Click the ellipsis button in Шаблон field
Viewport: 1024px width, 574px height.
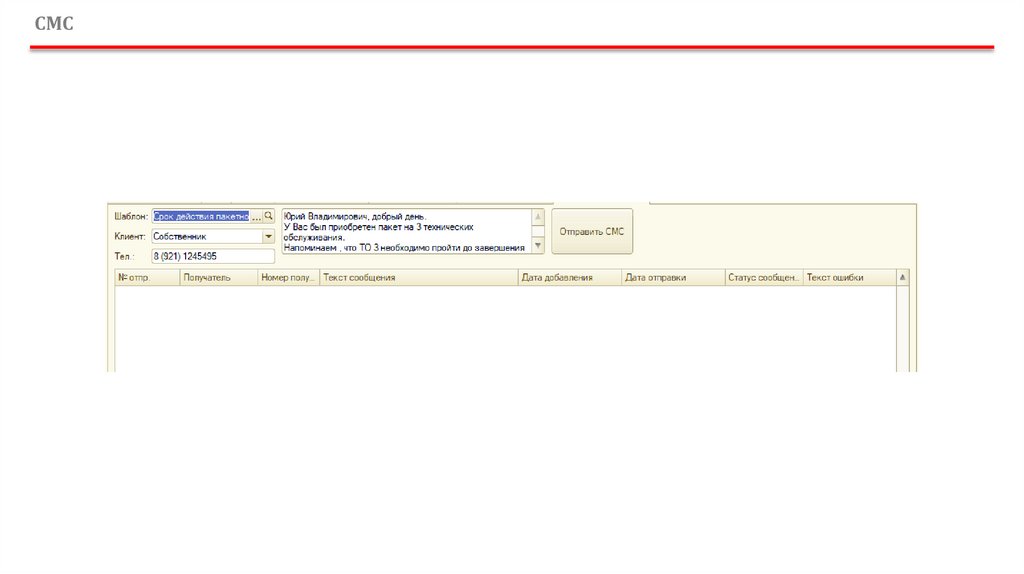pyautogui.click(x=256, y=216)
